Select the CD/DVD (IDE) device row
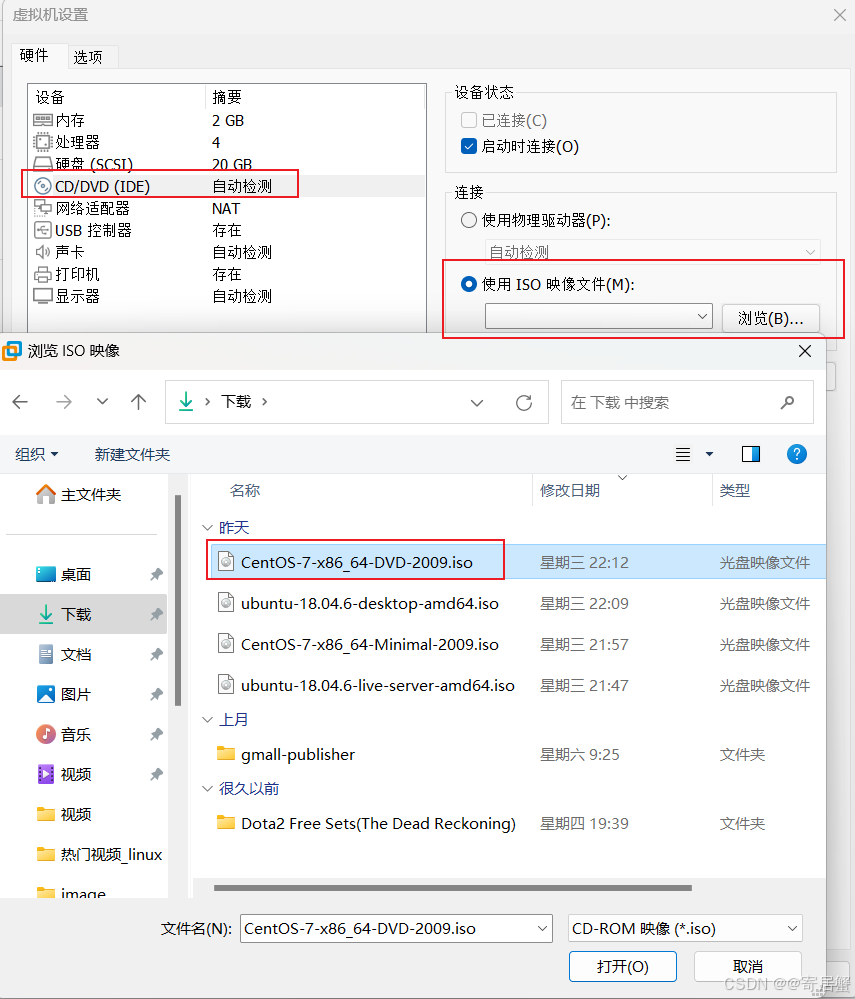Screen dimensions: 855x999 228,186
